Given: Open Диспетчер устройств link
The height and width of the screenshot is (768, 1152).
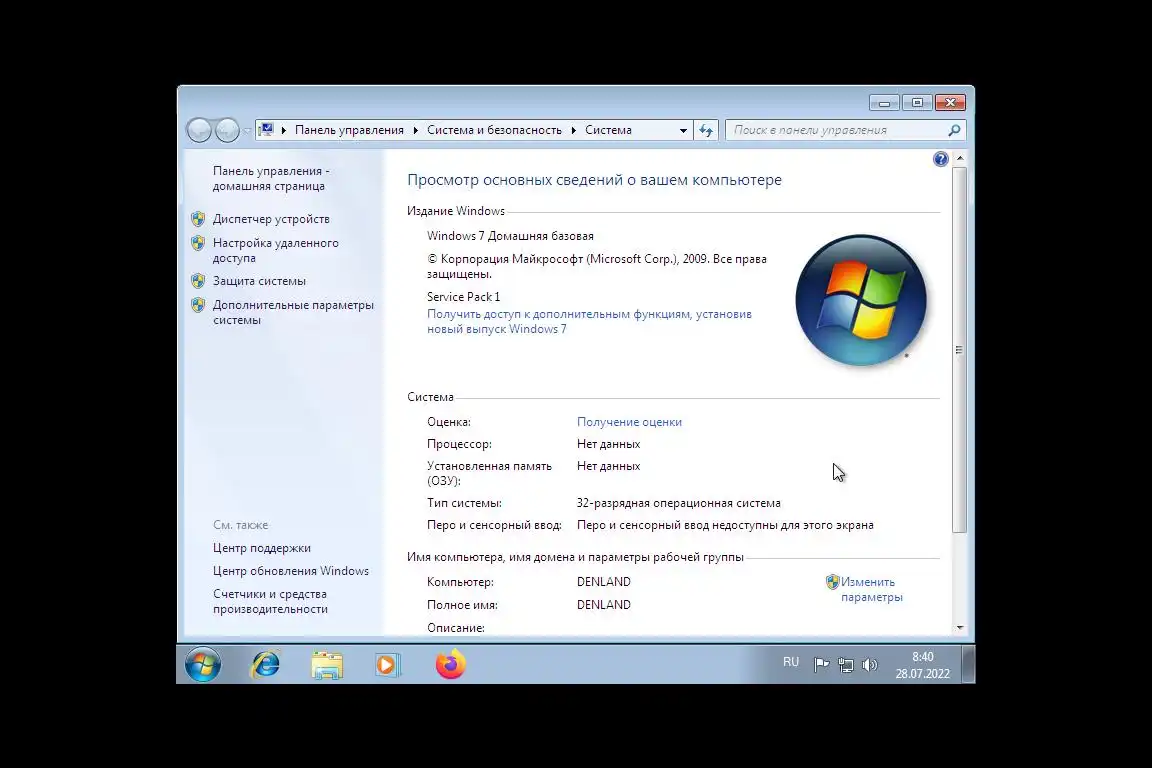Looking at the screenshot, I should click(271, 219).
